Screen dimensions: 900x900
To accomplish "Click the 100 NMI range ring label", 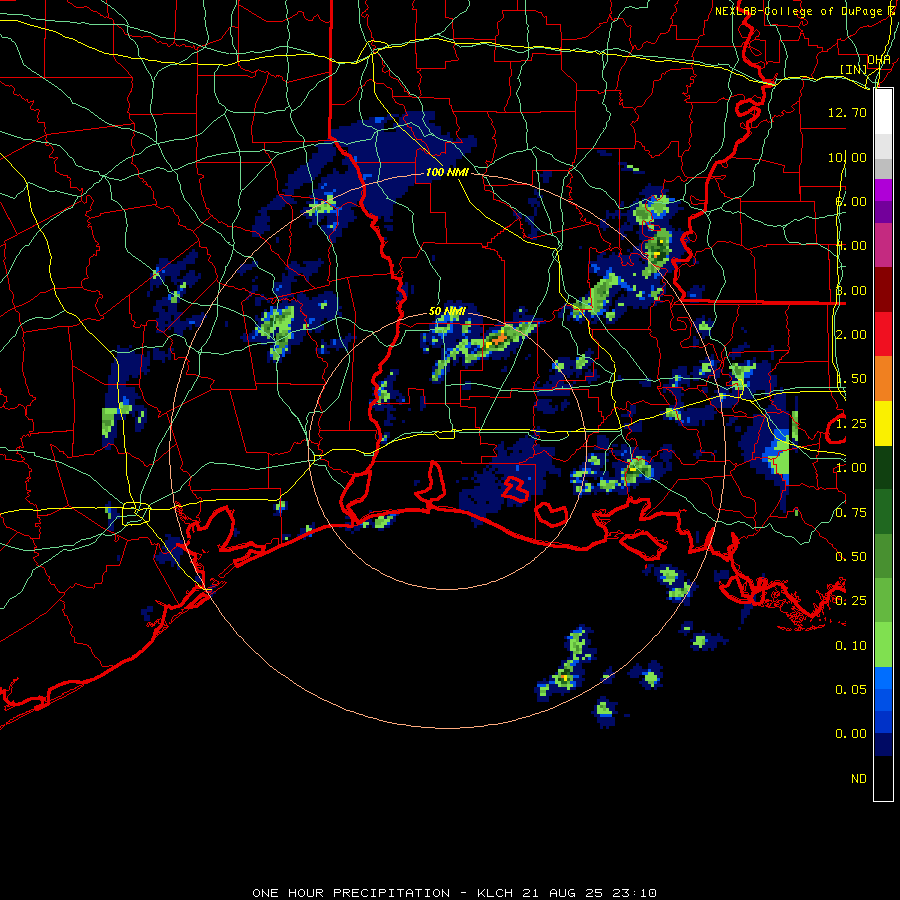I will click(447, 172).
